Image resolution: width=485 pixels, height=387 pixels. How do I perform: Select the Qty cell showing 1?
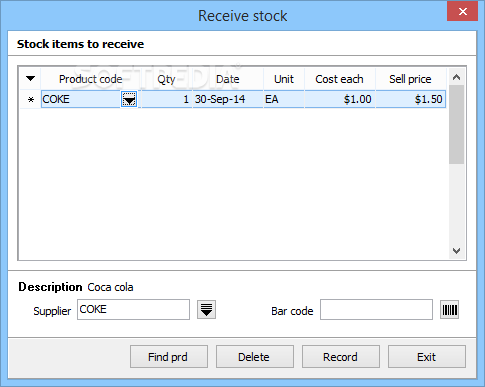tap(166, 99)
